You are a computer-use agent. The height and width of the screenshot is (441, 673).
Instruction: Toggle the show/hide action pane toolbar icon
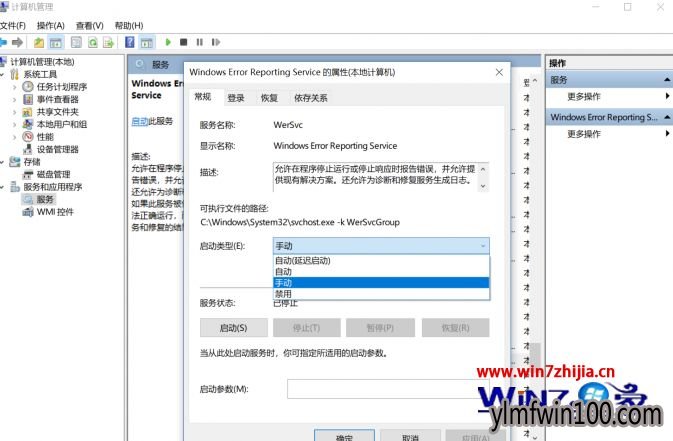click(x=147, y=42)
